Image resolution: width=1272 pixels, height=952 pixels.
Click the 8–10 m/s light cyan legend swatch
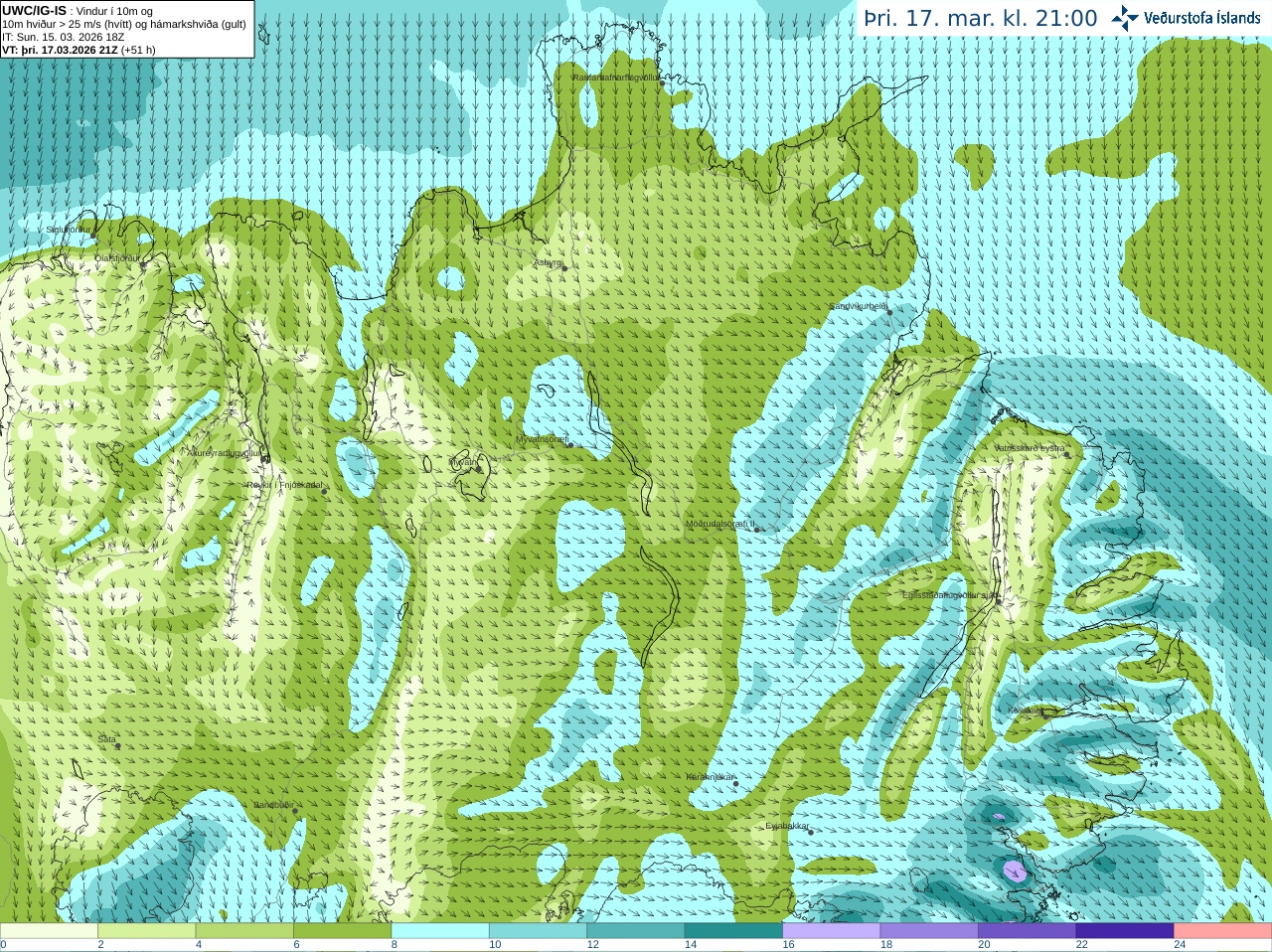(x=440, y=931)
